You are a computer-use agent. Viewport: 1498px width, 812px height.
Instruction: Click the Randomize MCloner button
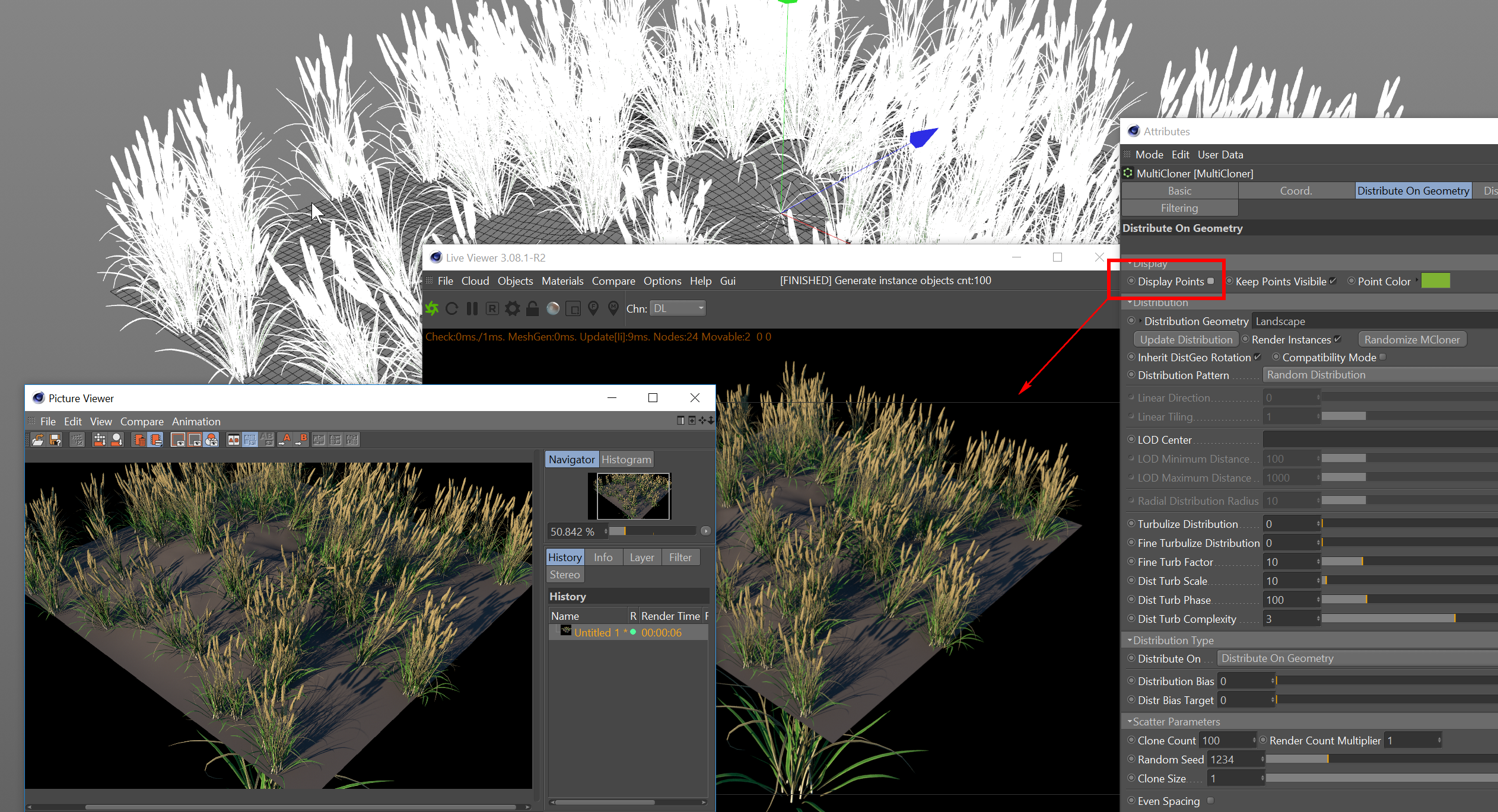click(x=1411, y=339)
